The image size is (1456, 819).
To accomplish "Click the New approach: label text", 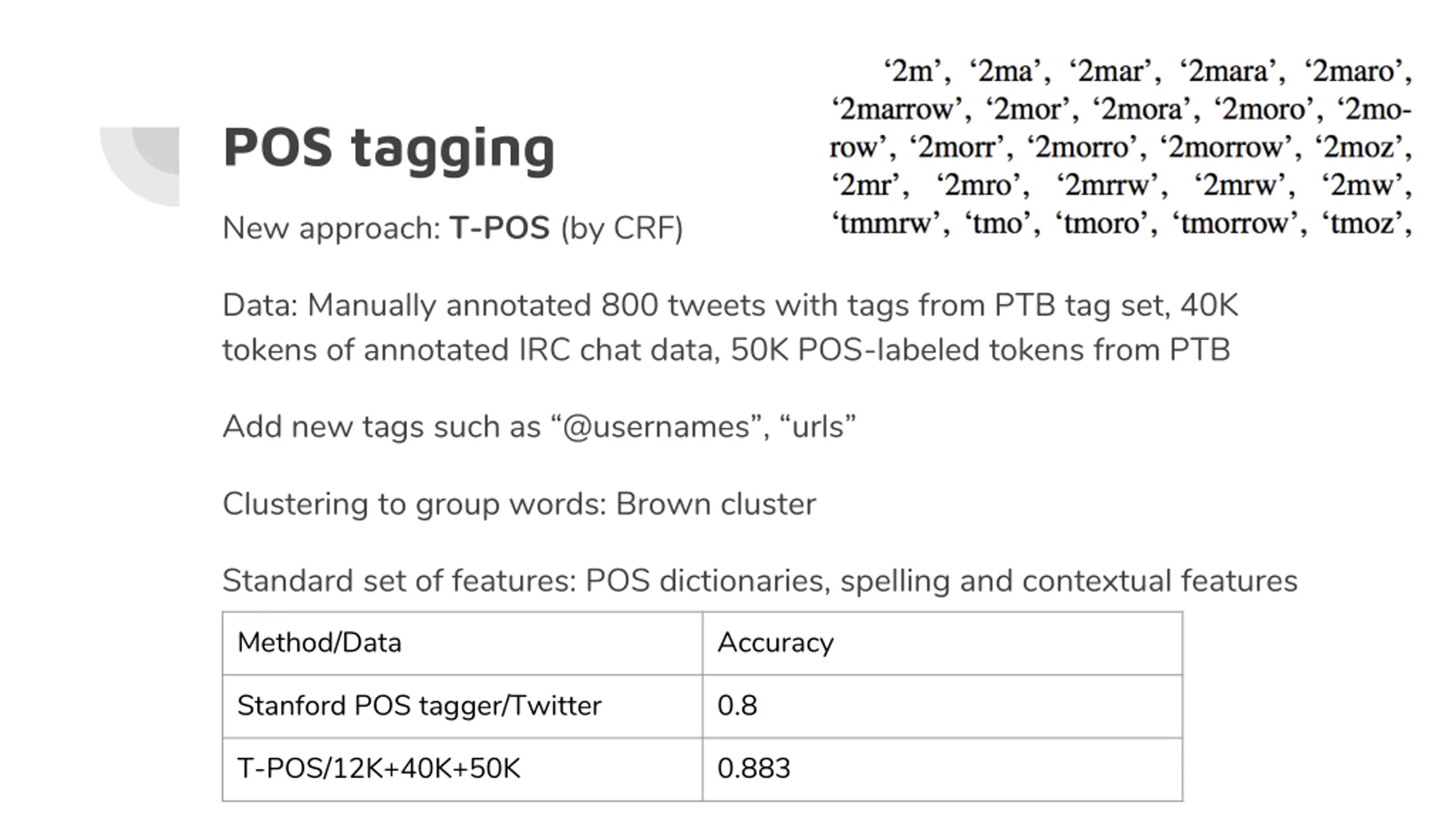I will pos(332,229).
